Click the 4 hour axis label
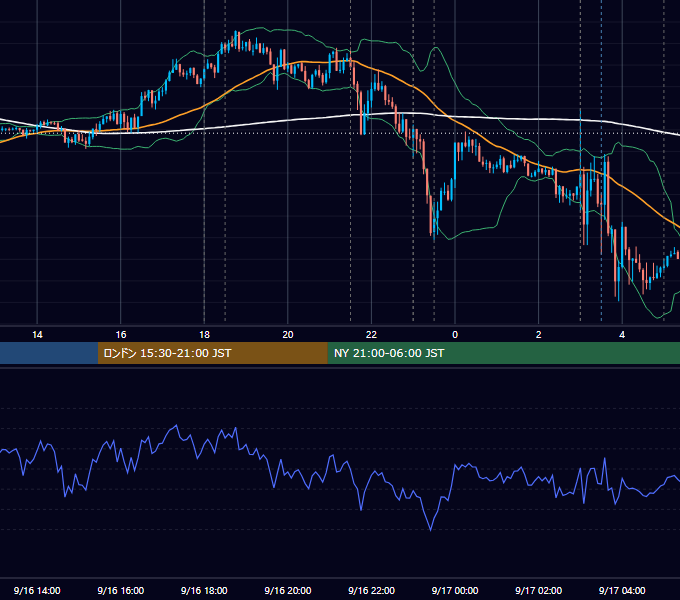Viewport: 680px width, 600px height. coord(622,335)
